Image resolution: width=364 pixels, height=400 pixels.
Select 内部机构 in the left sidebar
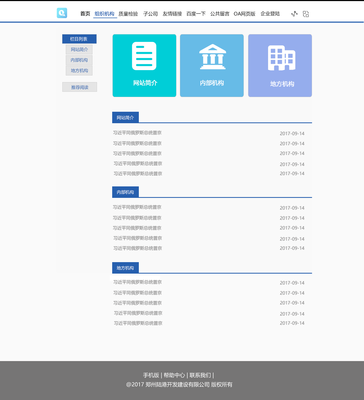pyautogui.click(x=79, y=60)
